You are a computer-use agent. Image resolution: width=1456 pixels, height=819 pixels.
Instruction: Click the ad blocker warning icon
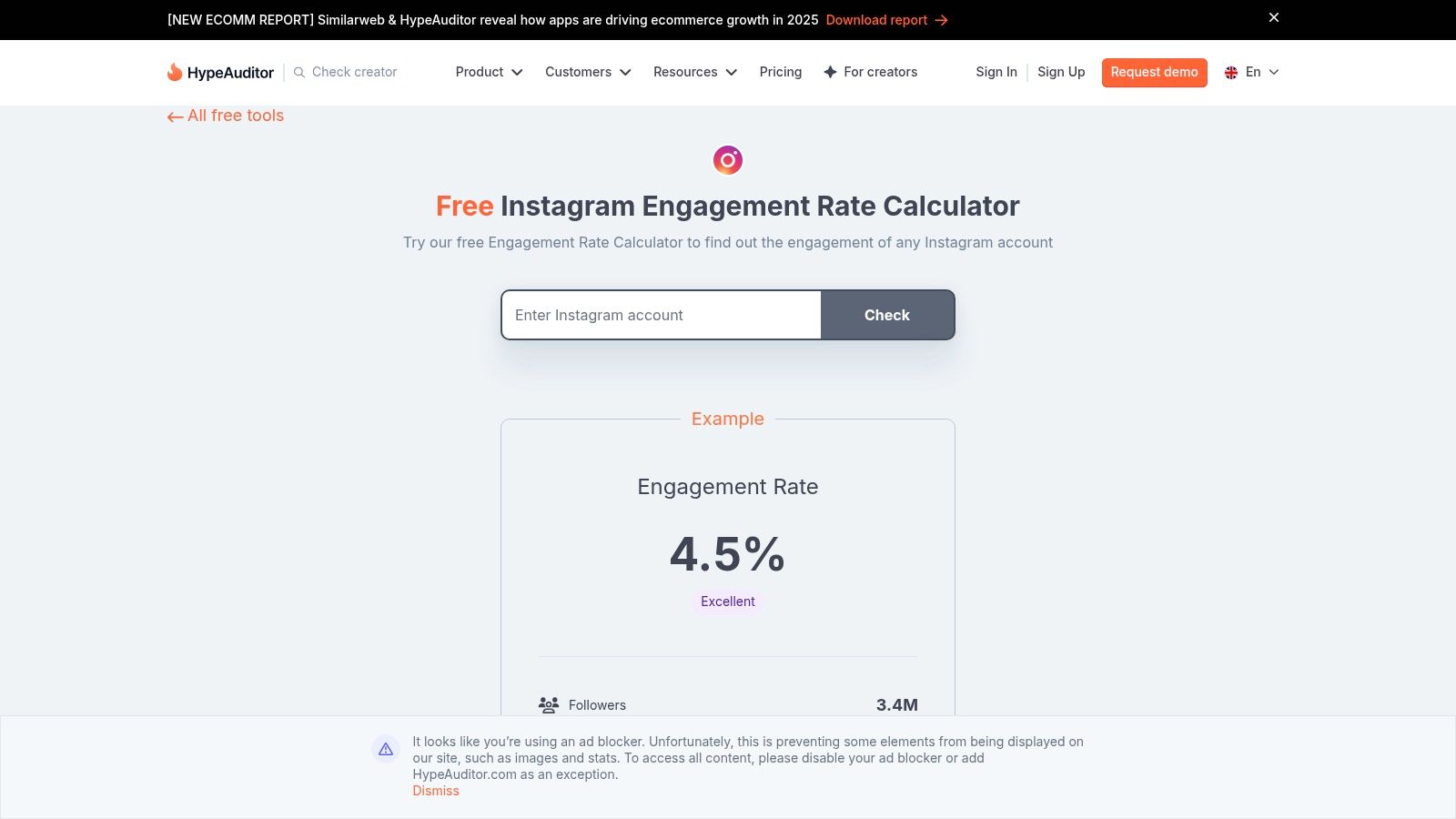(x=386, y=749)
